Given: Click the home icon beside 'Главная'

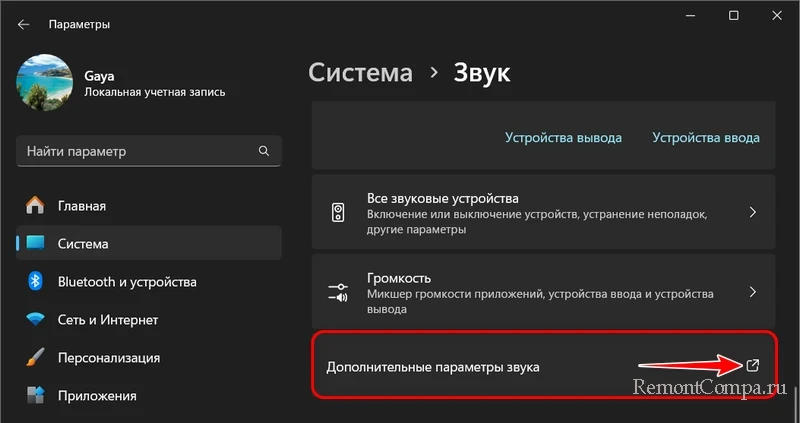Looking at the screenshot, I should tap(35, 206).
